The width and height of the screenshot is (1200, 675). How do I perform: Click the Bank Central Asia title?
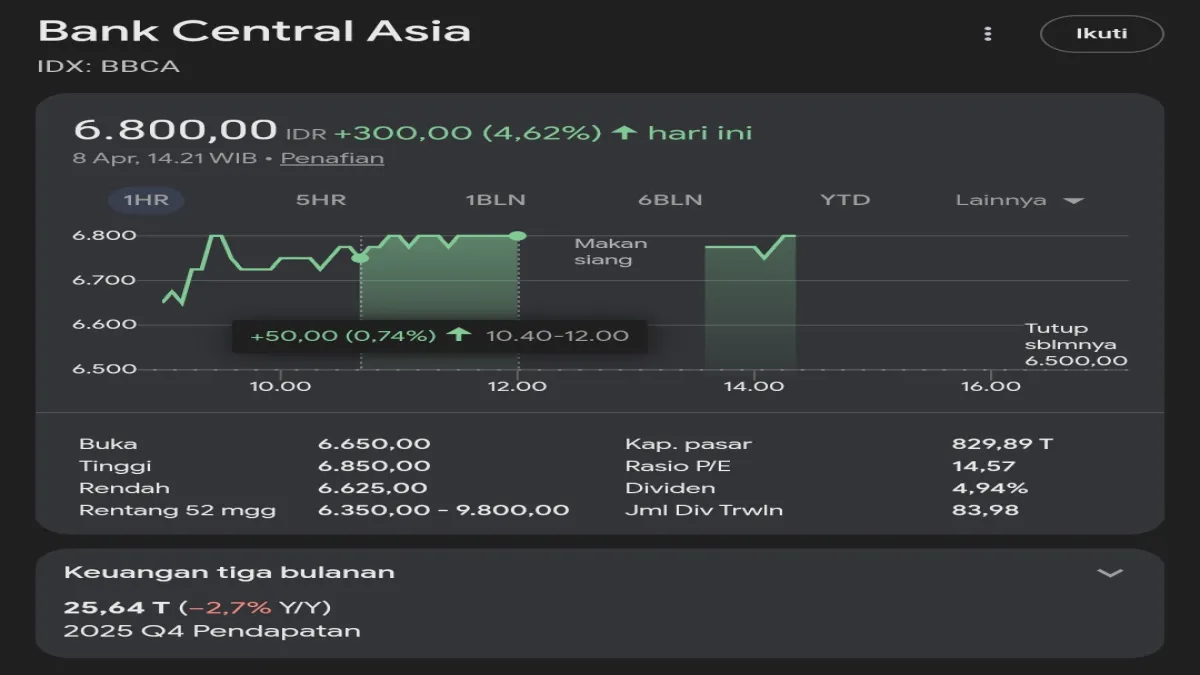(254, 30)
